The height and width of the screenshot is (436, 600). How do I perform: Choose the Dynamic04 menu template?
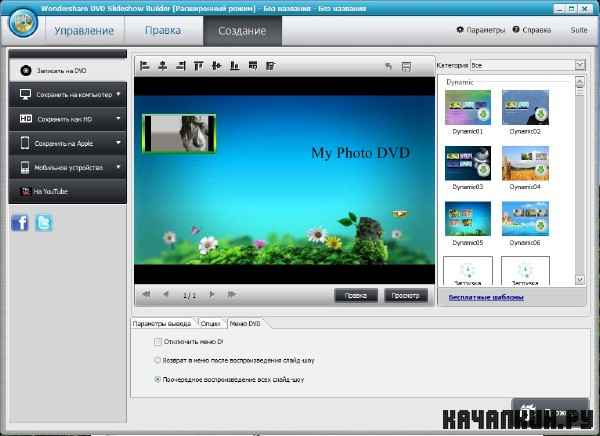coord(525,163)
